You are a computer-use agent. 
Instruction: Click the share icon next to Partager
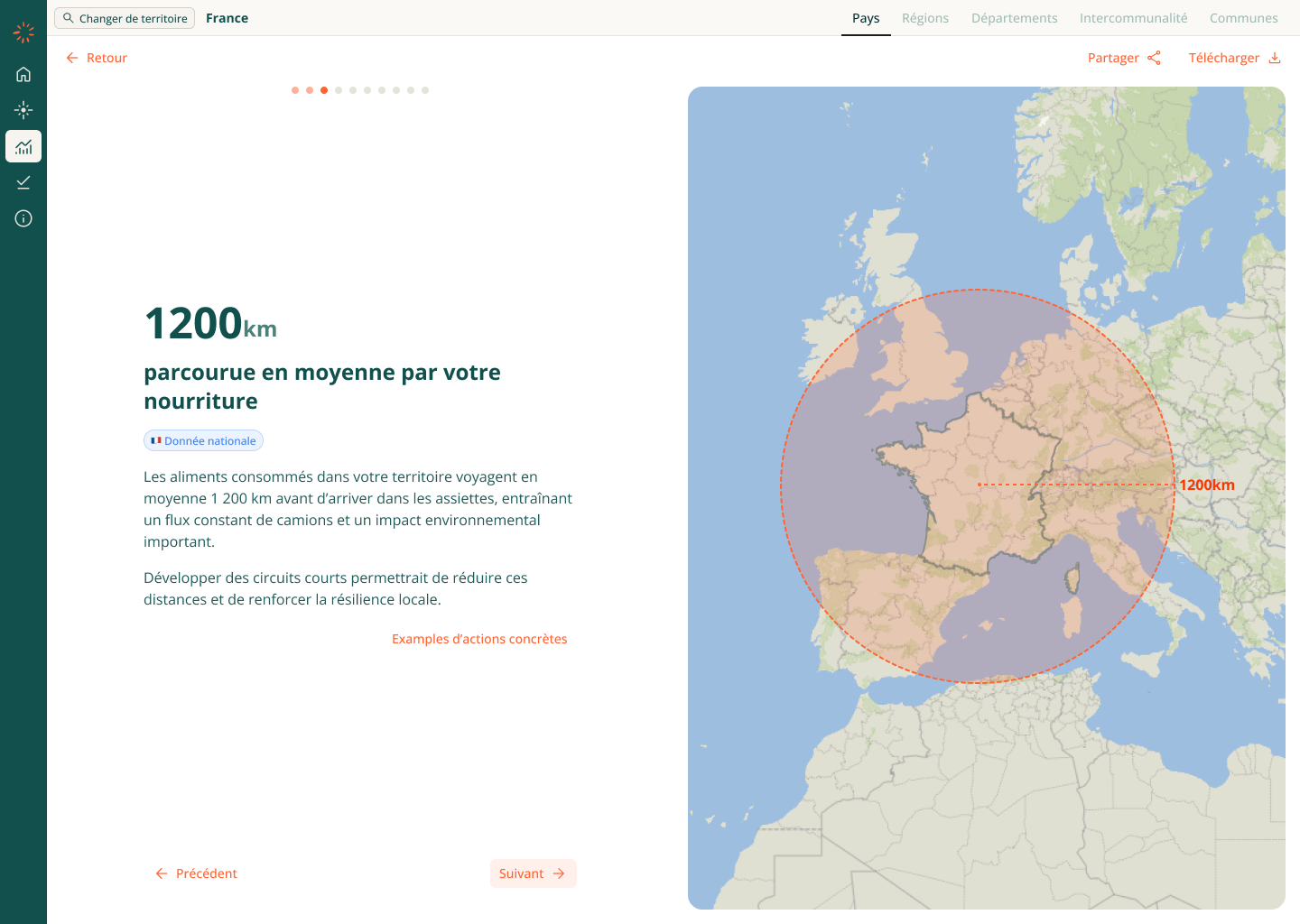(x=1154, y=58)
